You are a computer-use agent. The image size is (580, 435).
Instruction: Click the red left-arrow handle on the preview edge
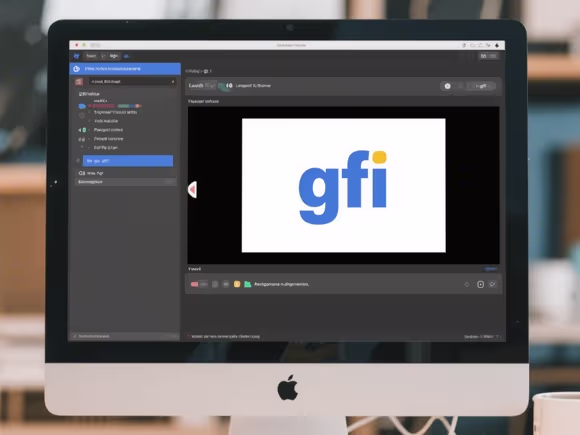point(192,190)
